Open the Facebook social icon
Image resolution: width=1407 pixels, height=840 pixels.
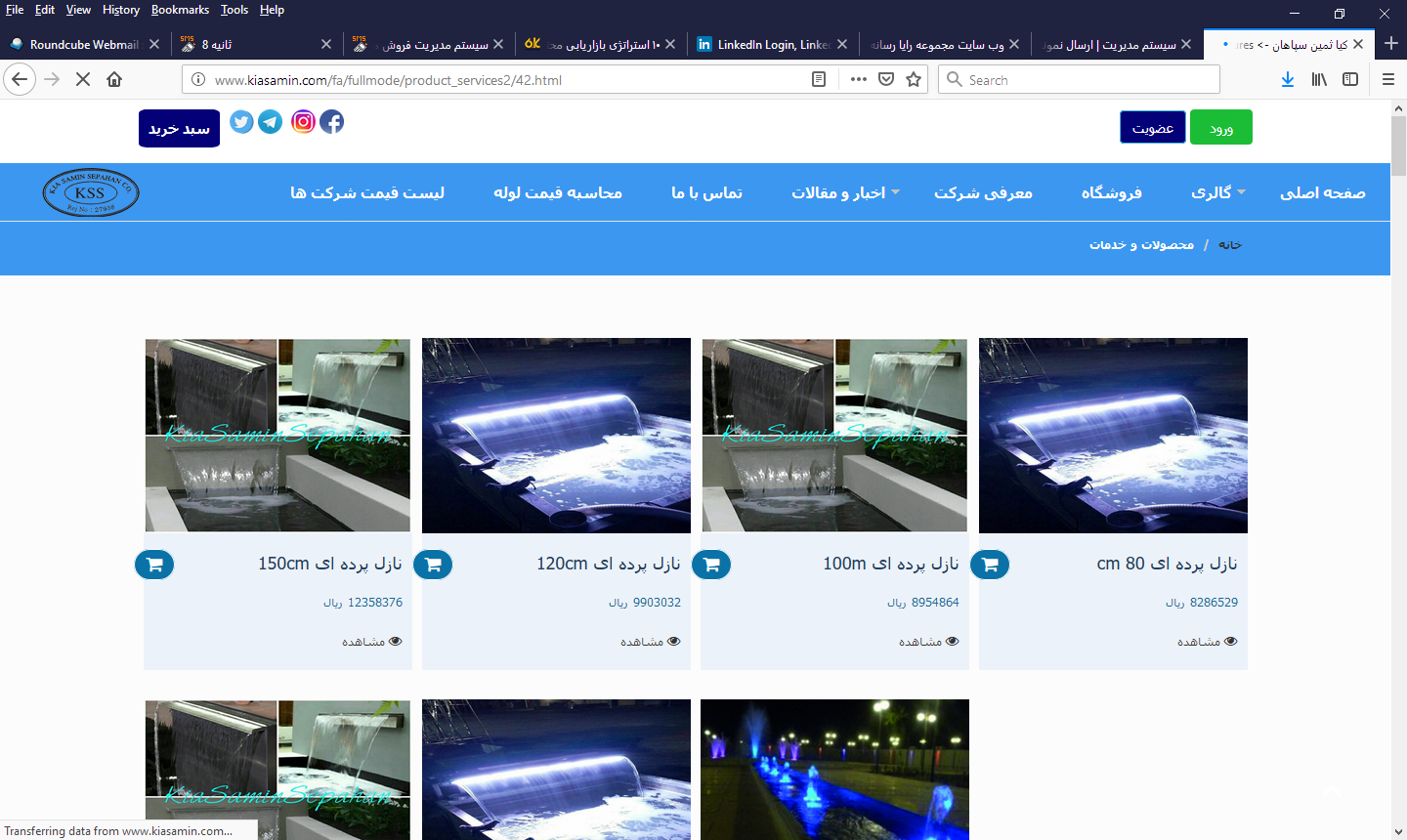pos(332,121)
